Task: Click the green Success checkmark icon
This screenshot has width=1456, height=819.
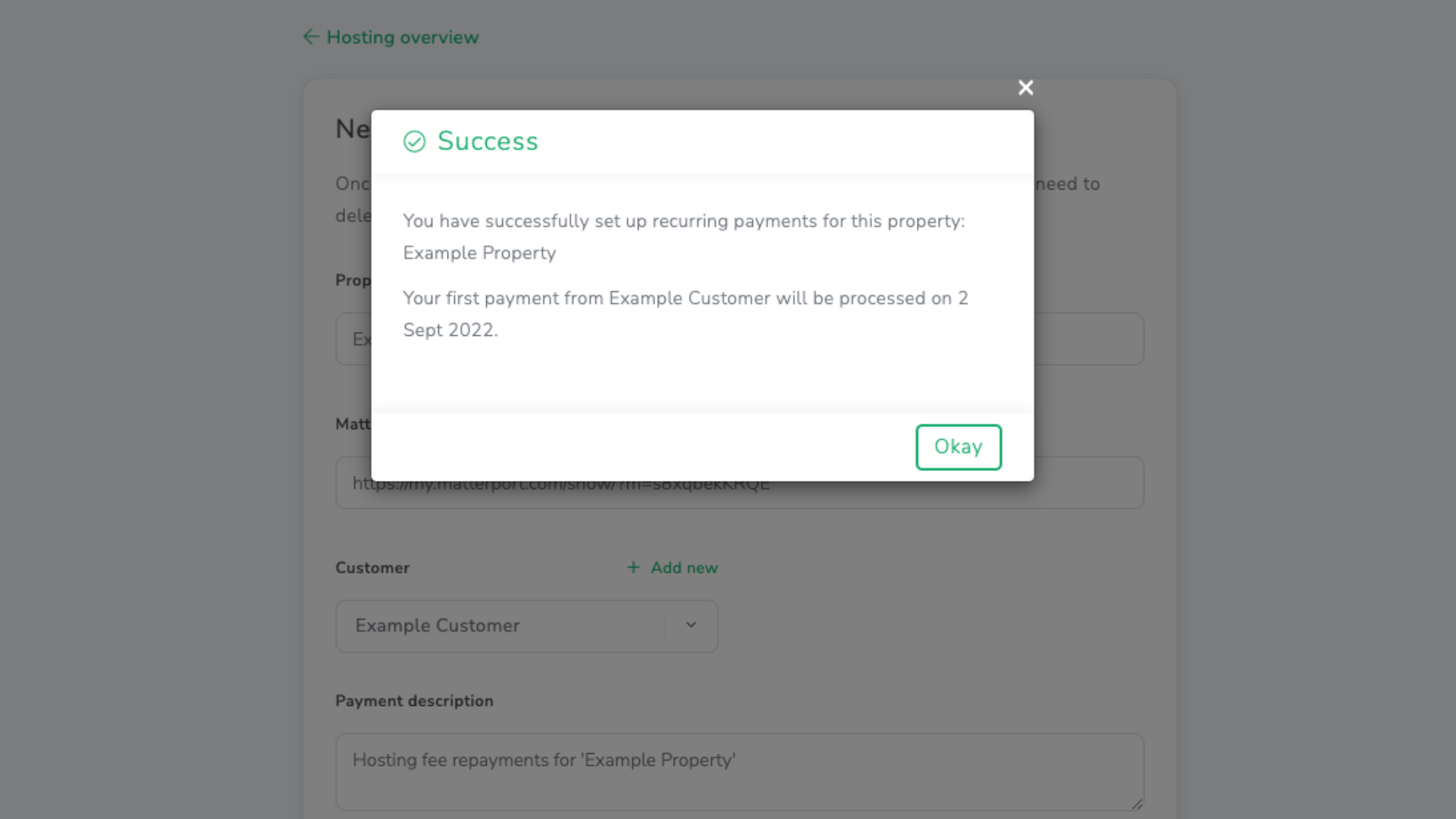Action: [x=415, y=142]
